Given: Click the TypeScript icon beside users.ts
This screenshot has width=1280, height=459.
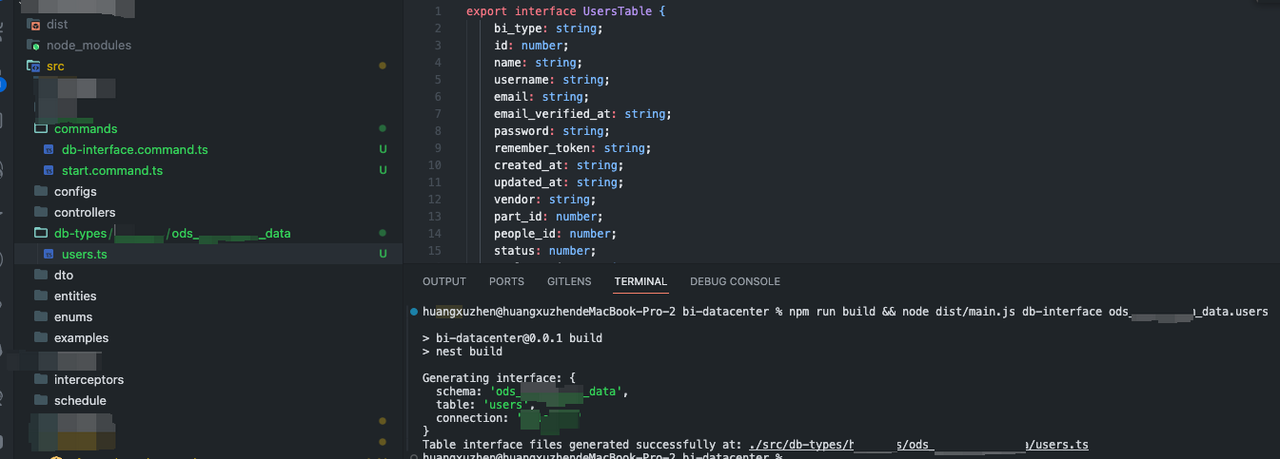Looking at the screenshot, I should tap(49, 254).
